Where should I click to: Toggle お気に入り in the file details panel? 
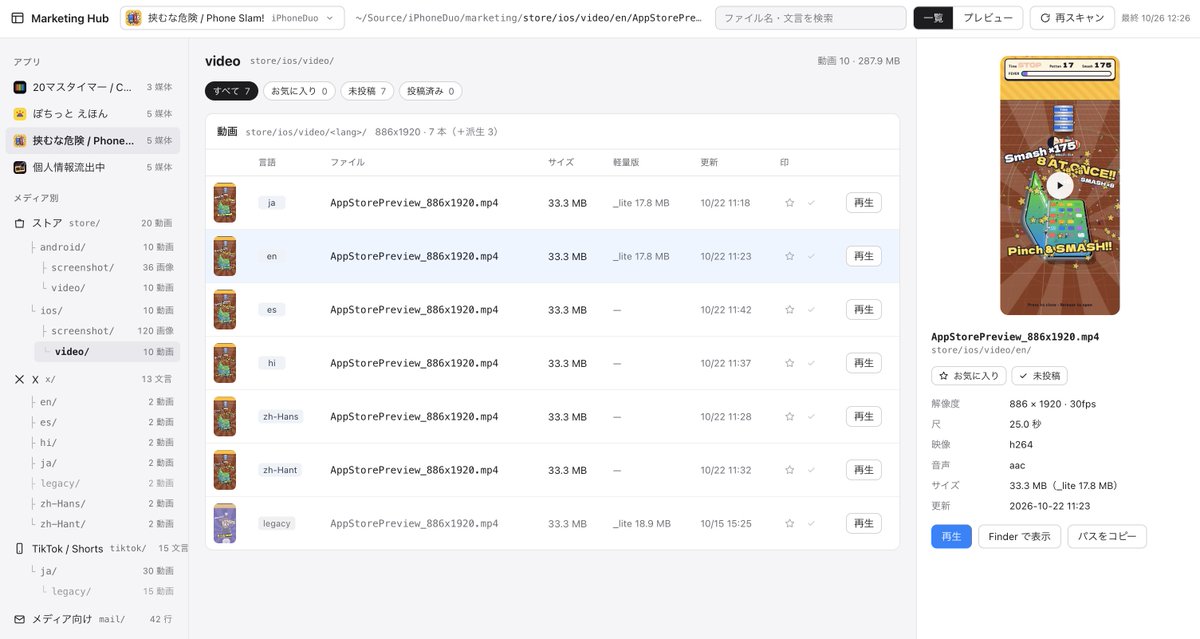coord(969,376)
